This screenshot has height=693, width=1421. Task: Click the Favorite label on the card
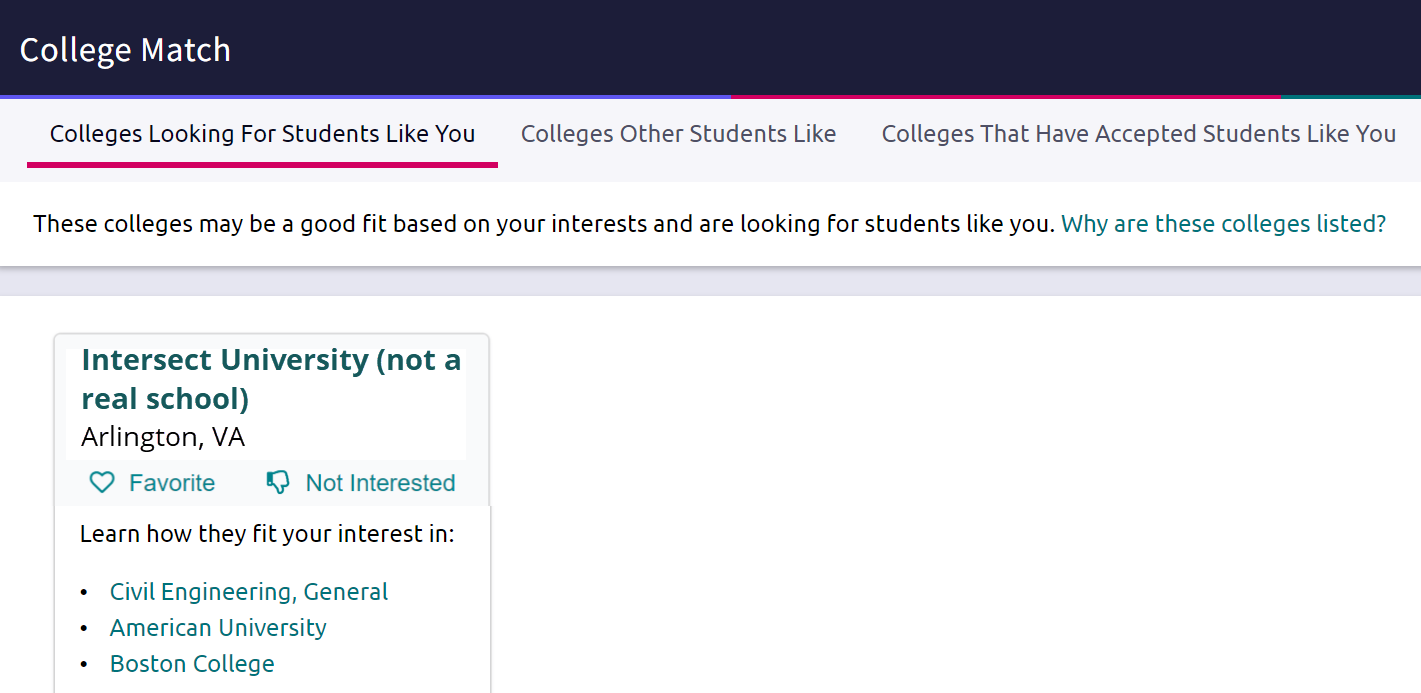point(171,482)
